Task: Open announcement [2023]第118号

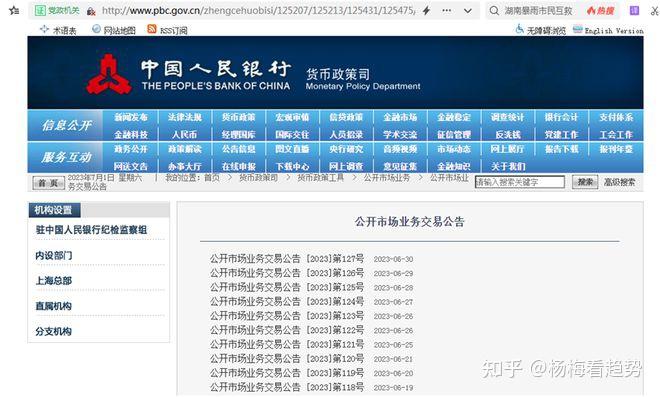Action: (287, 387)
